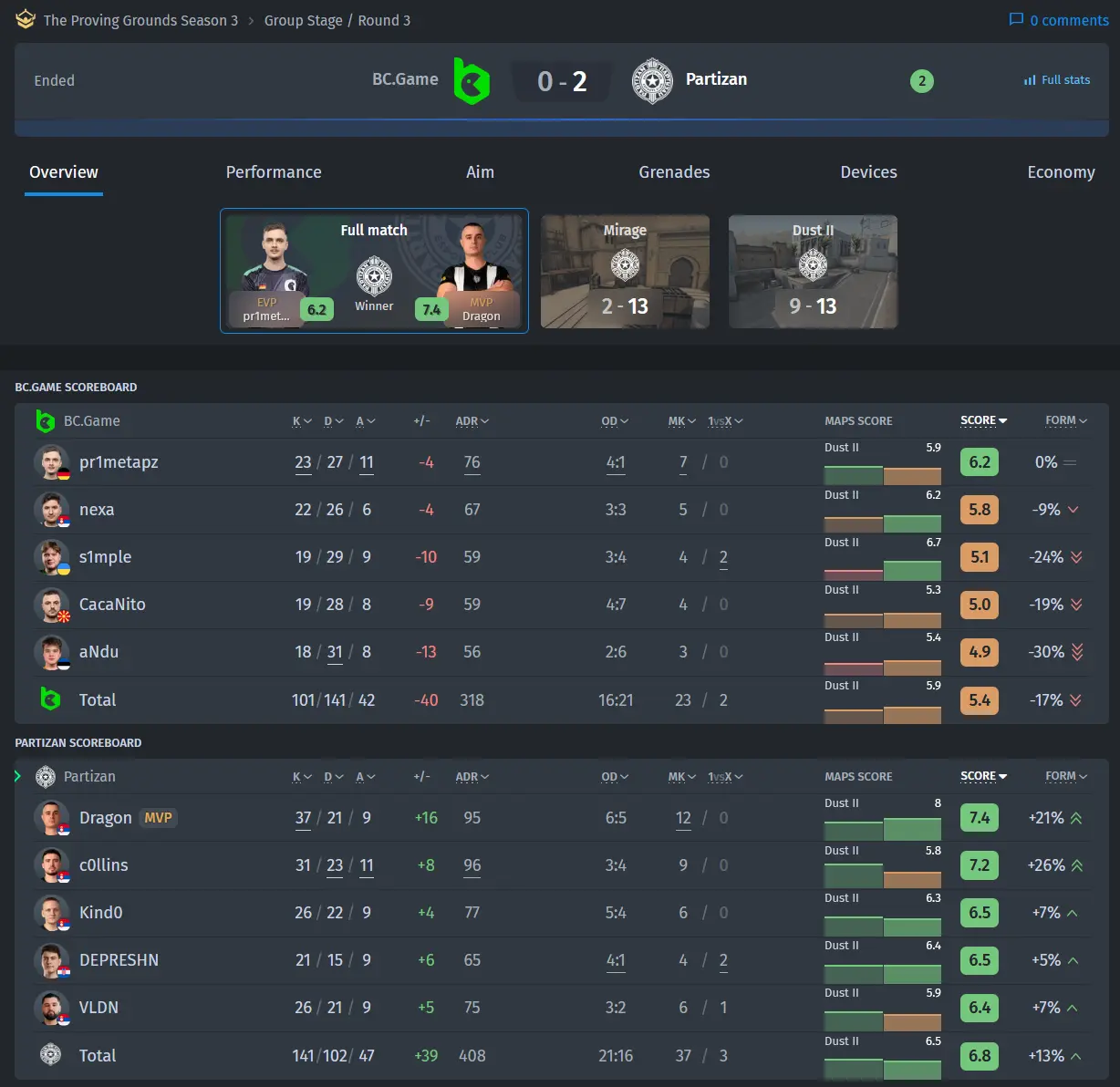
Task: Select the Dust II map card
Action: tap(813, 272)
